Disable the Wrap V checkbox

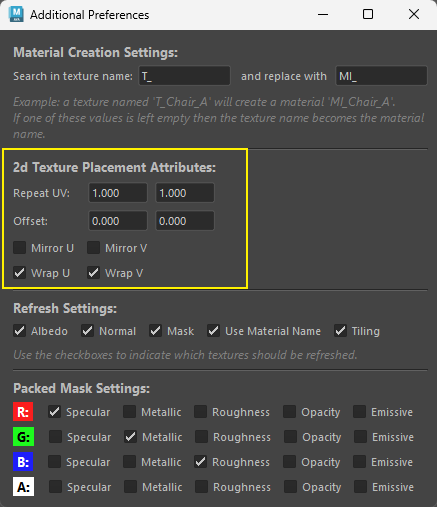[x=94, y=273]
